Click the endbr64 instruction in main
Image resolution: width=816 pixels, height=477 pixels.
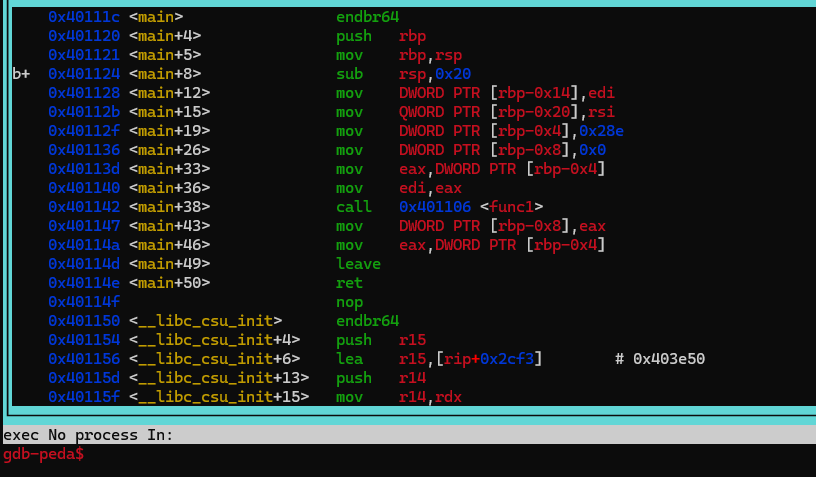click(x=367, y=17)
